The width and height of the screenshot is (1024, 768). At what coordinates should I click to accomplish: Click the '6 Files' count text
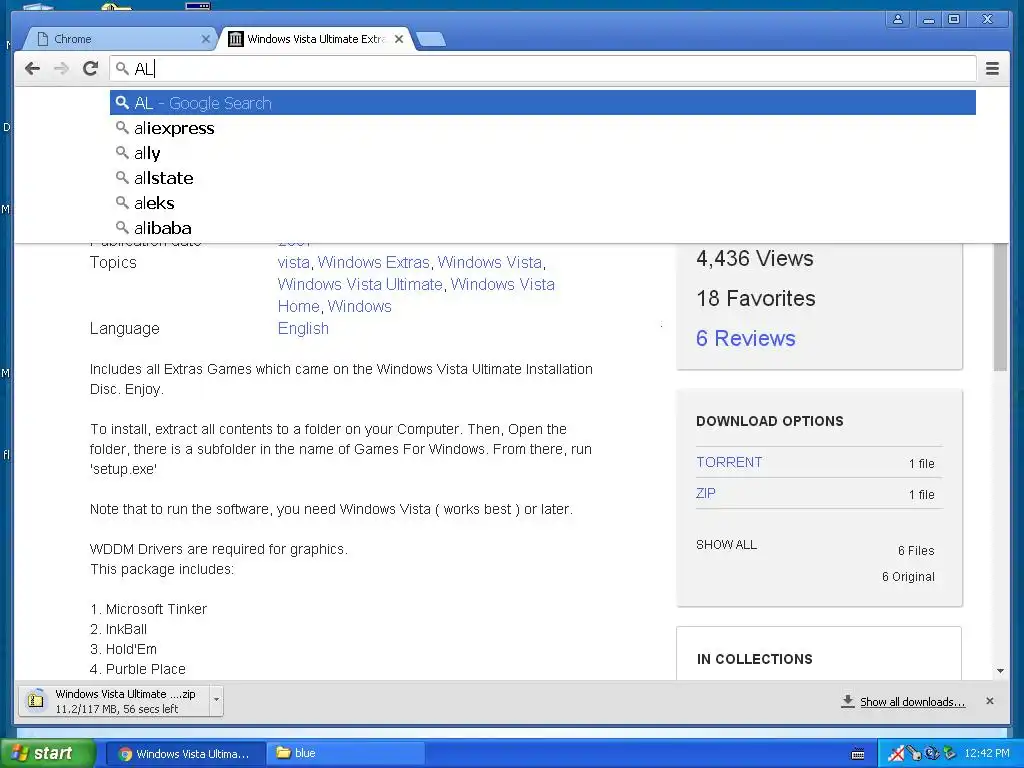click(x=916, y=551)
